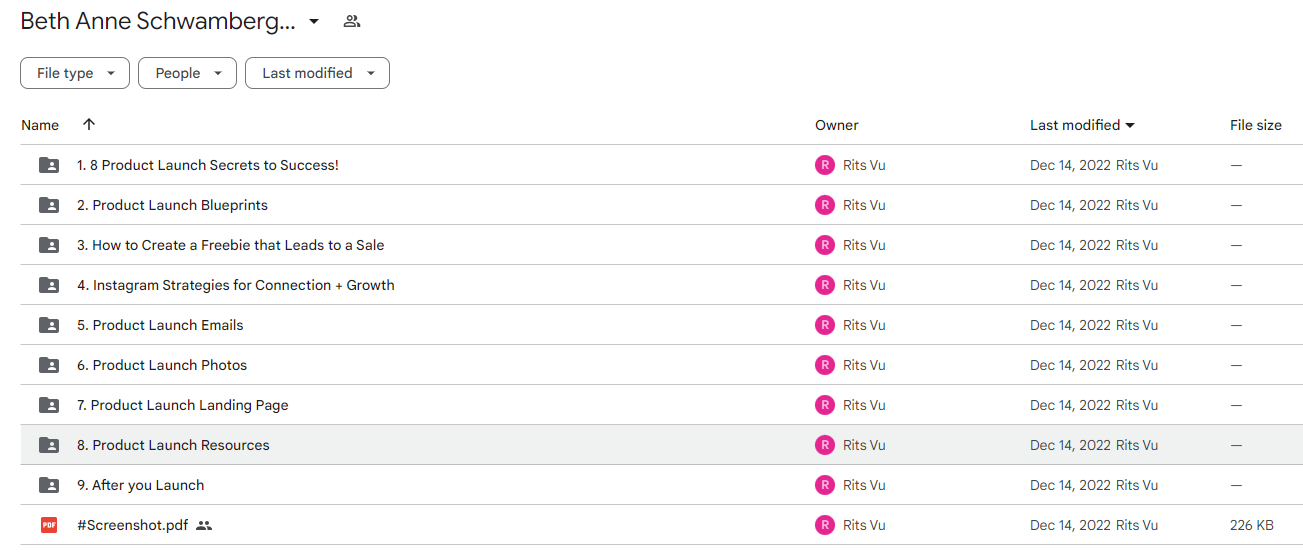
Task: Select the Product Launch Resources folder row
Action: 661,445
